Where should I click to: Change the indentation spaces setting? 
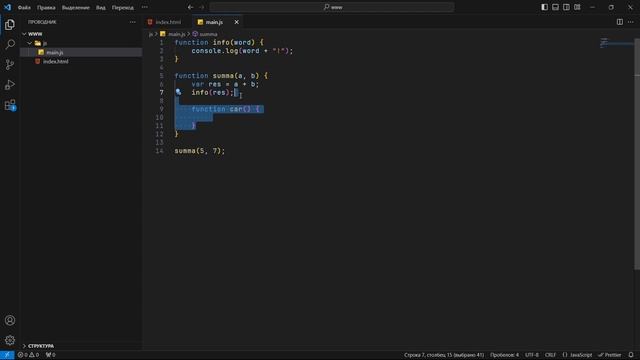[x=504, y=355]
